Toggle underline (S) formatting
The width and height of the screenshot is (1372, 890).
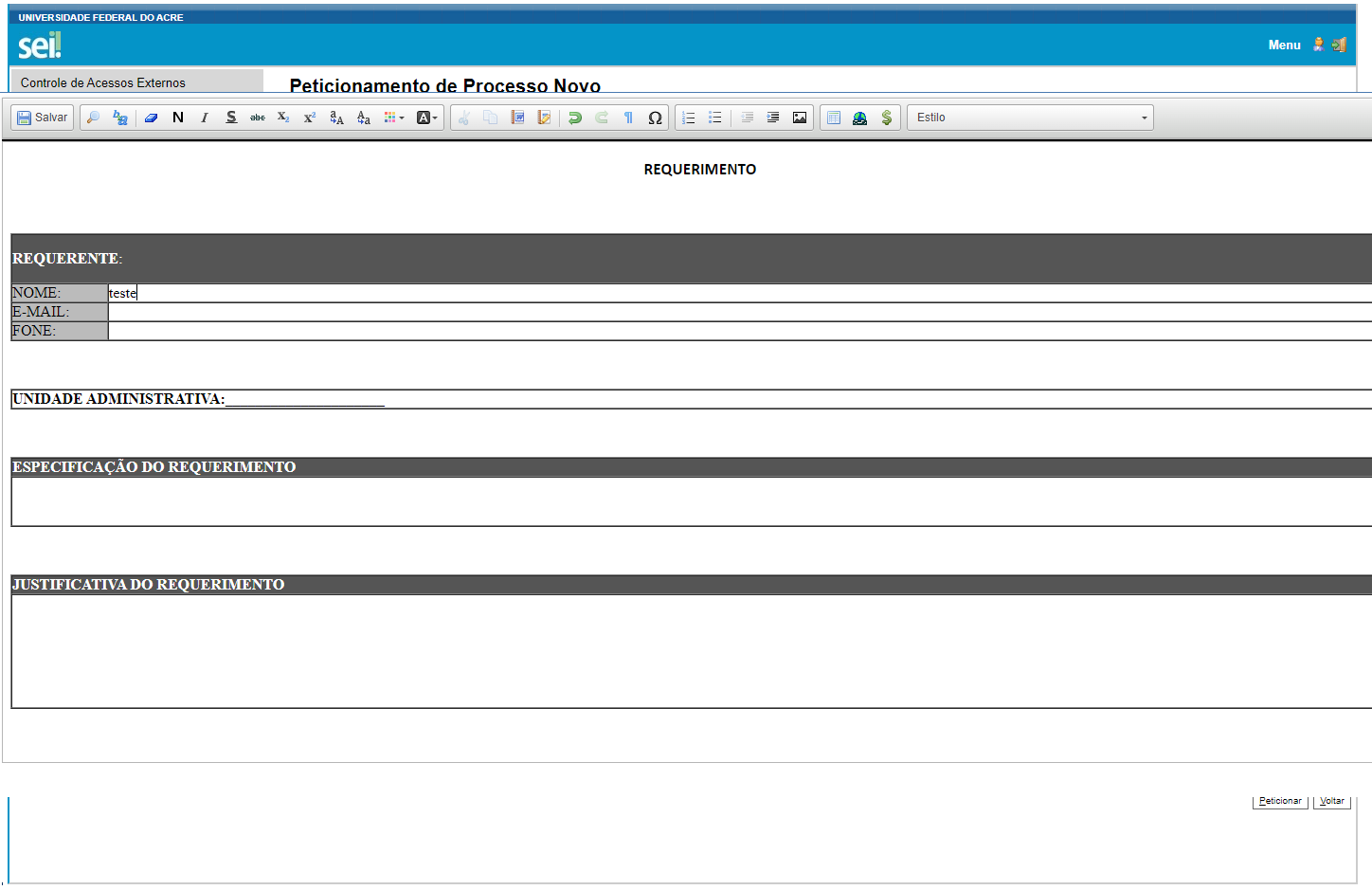231,118
